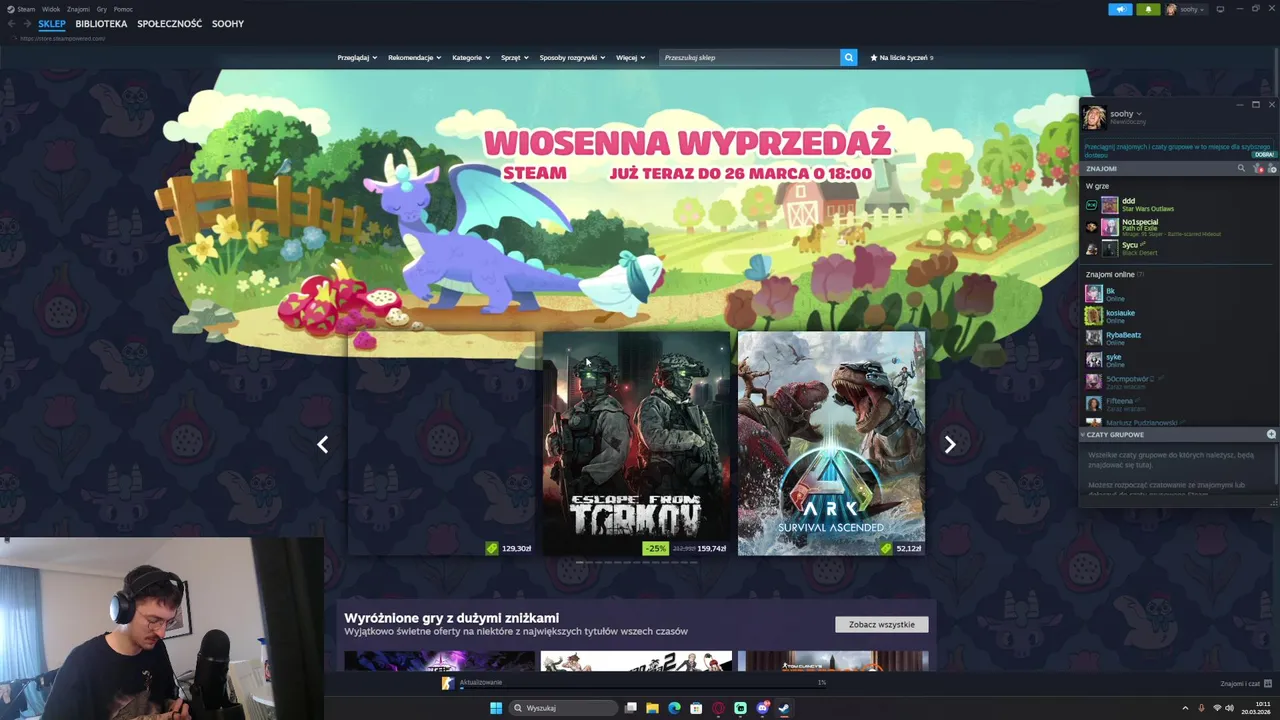The image size is (1280, 720).
Task: Go forward with the navigation arrow
Action: pyautogui.click(x=27, y=24)
